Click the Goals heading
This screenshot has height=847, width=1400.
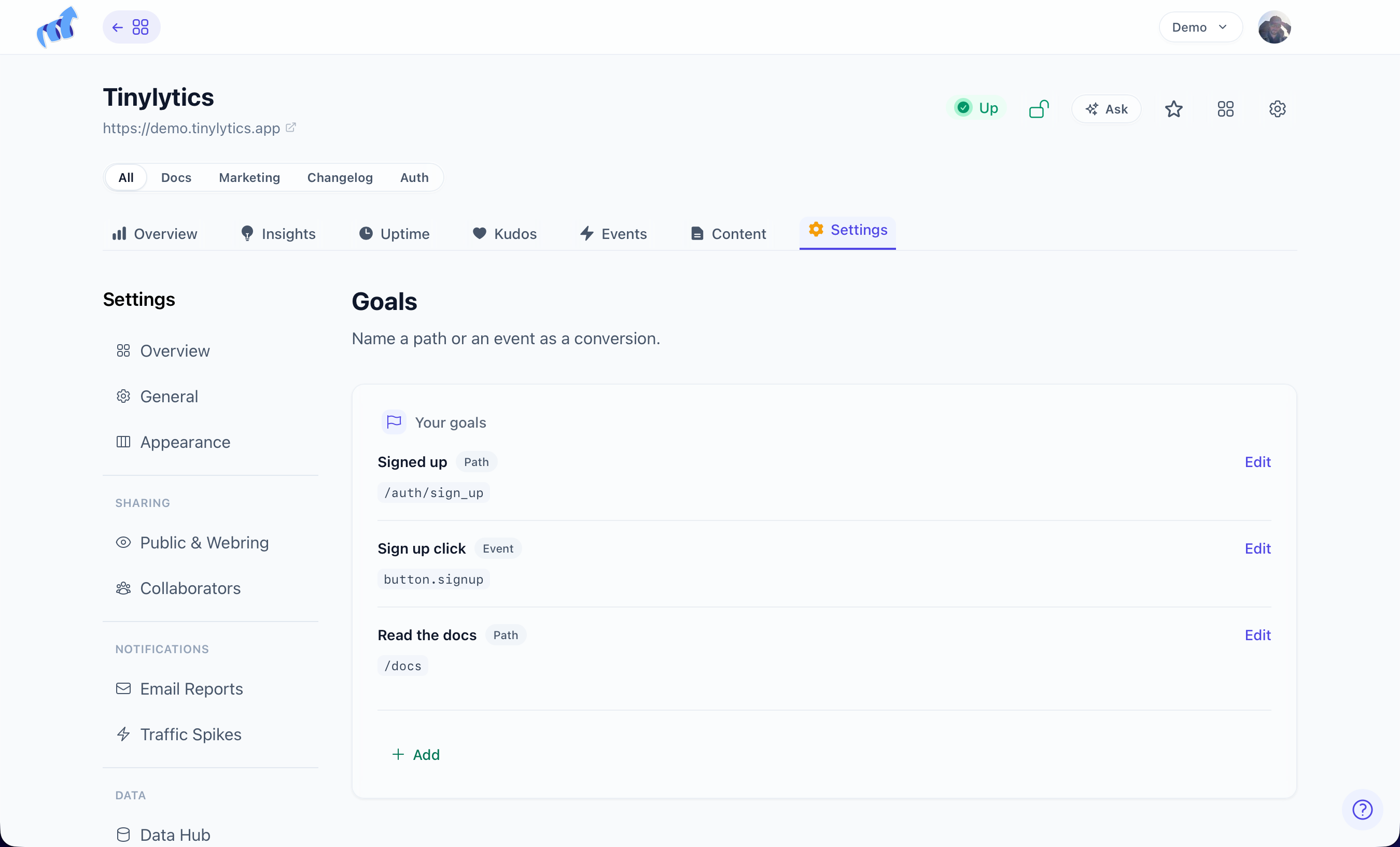[384, 301]
